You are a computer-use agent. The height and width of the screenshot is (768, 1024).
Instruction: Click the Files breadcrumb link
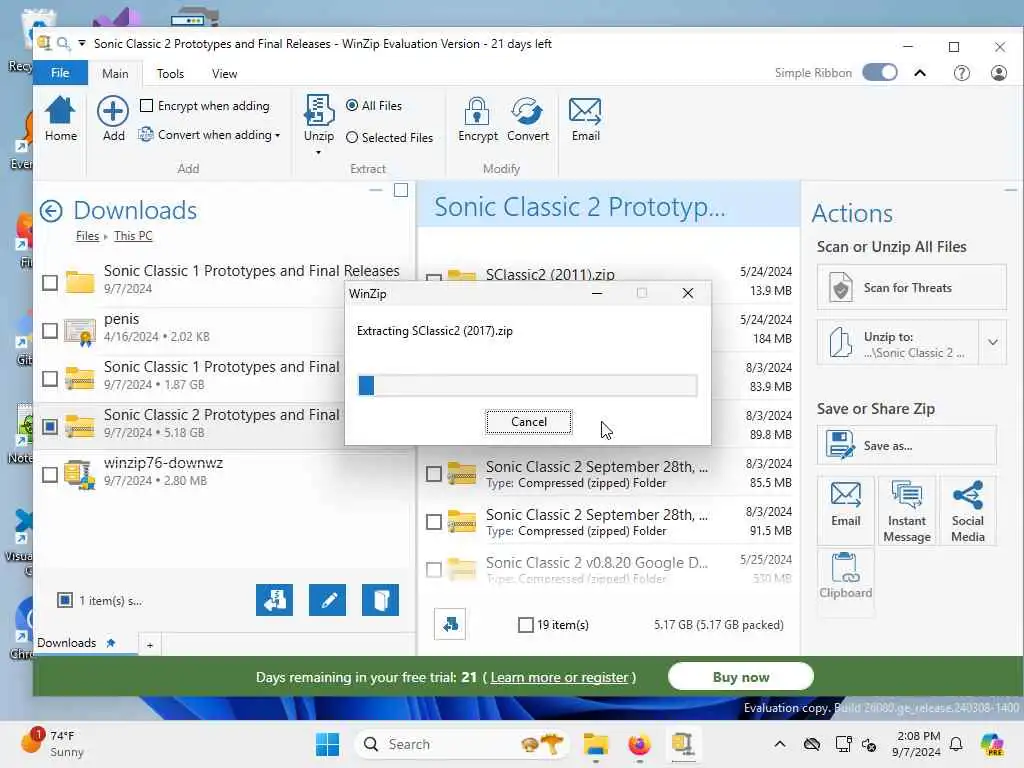pyautogui.click(x=88, y=236)
